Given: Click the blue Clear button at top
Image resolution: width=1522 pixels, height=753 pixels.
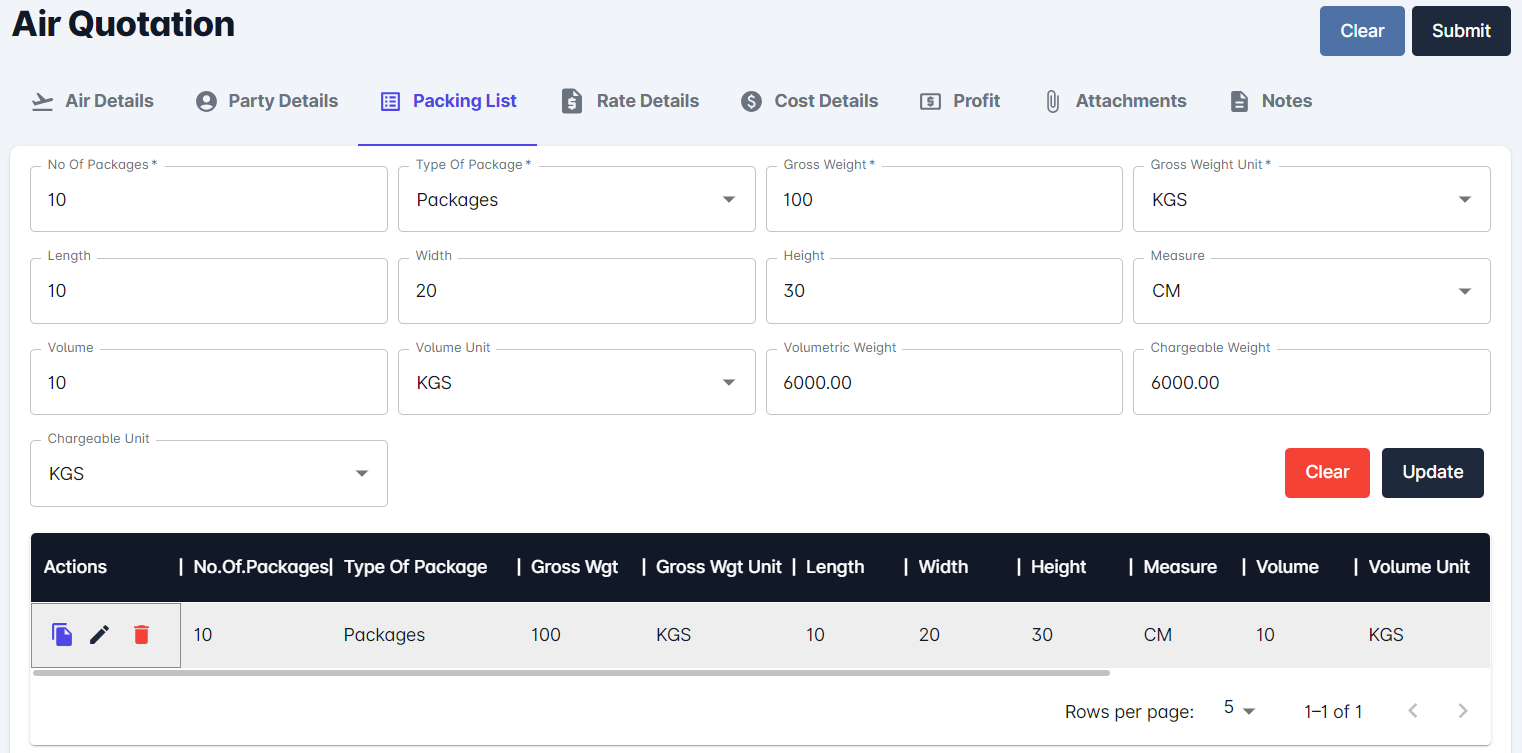Looking at the screenshot, I should tap(1362, 31).
